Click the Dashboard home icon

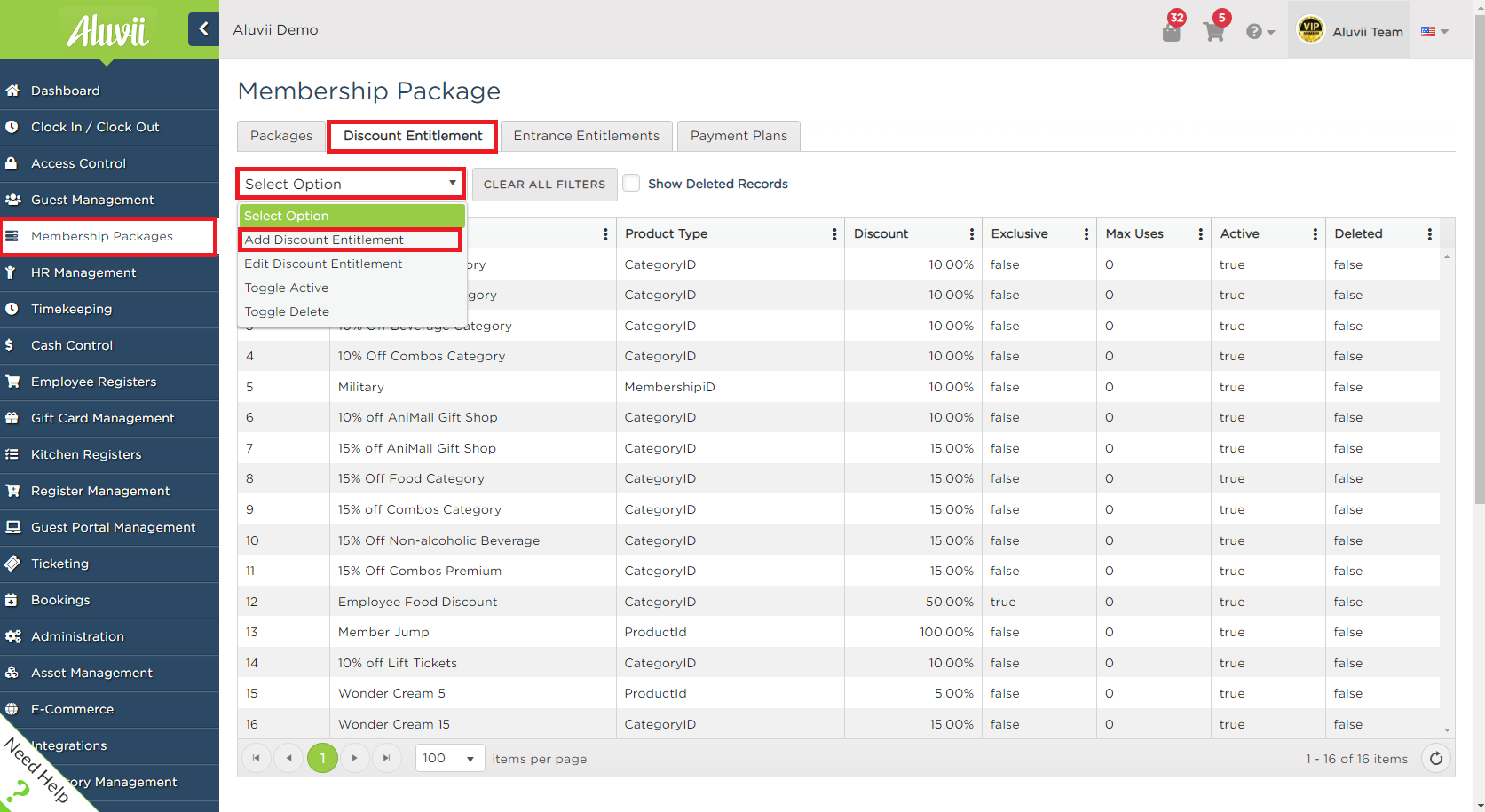point(12,91)
